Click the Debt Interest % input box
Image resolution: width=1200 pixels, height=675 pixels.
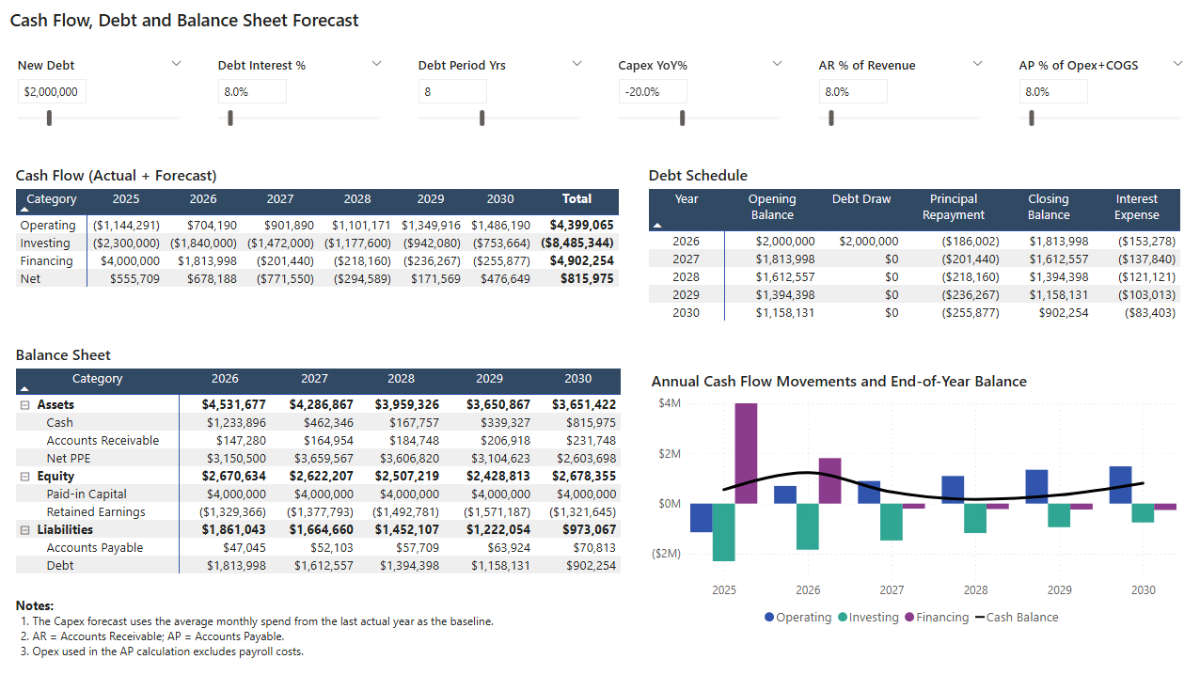point(252,90)
